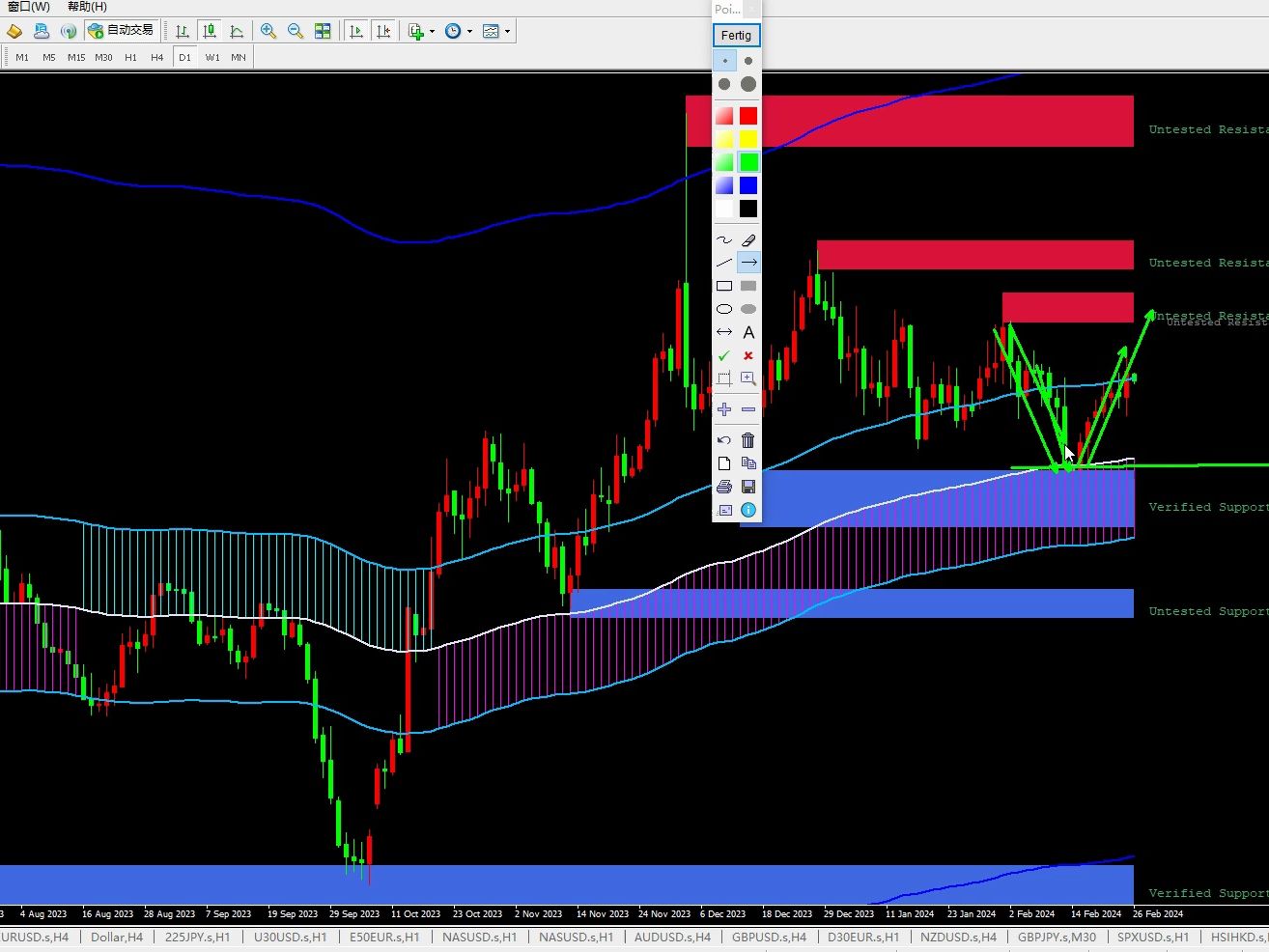This screenshot has height=952, width=1269.
Task: Pick the solid yellow color swatch
Action: click(748, 139)
